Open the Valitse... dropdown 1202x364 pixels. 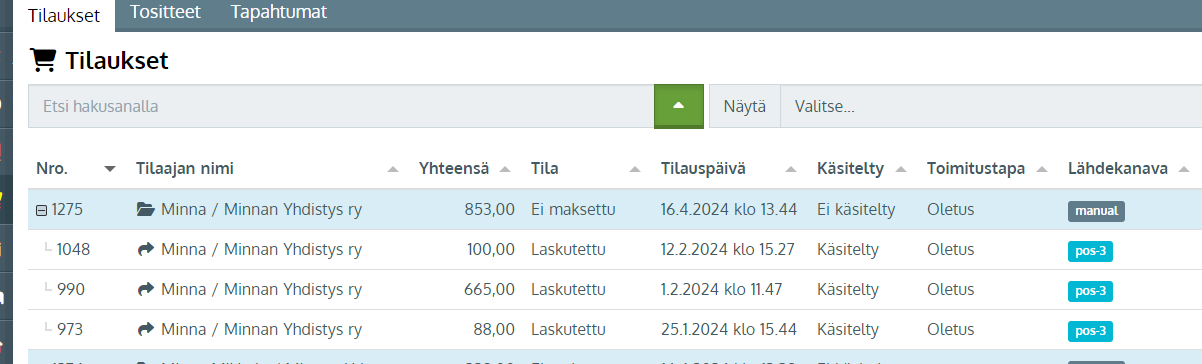click(x=991, y=106)
